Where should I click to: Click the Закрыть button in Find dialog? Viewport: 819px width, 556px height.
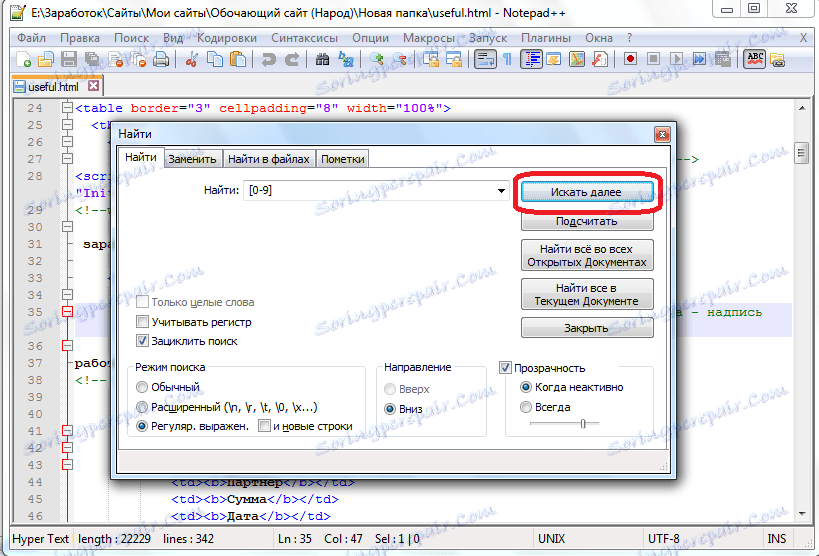587,328
